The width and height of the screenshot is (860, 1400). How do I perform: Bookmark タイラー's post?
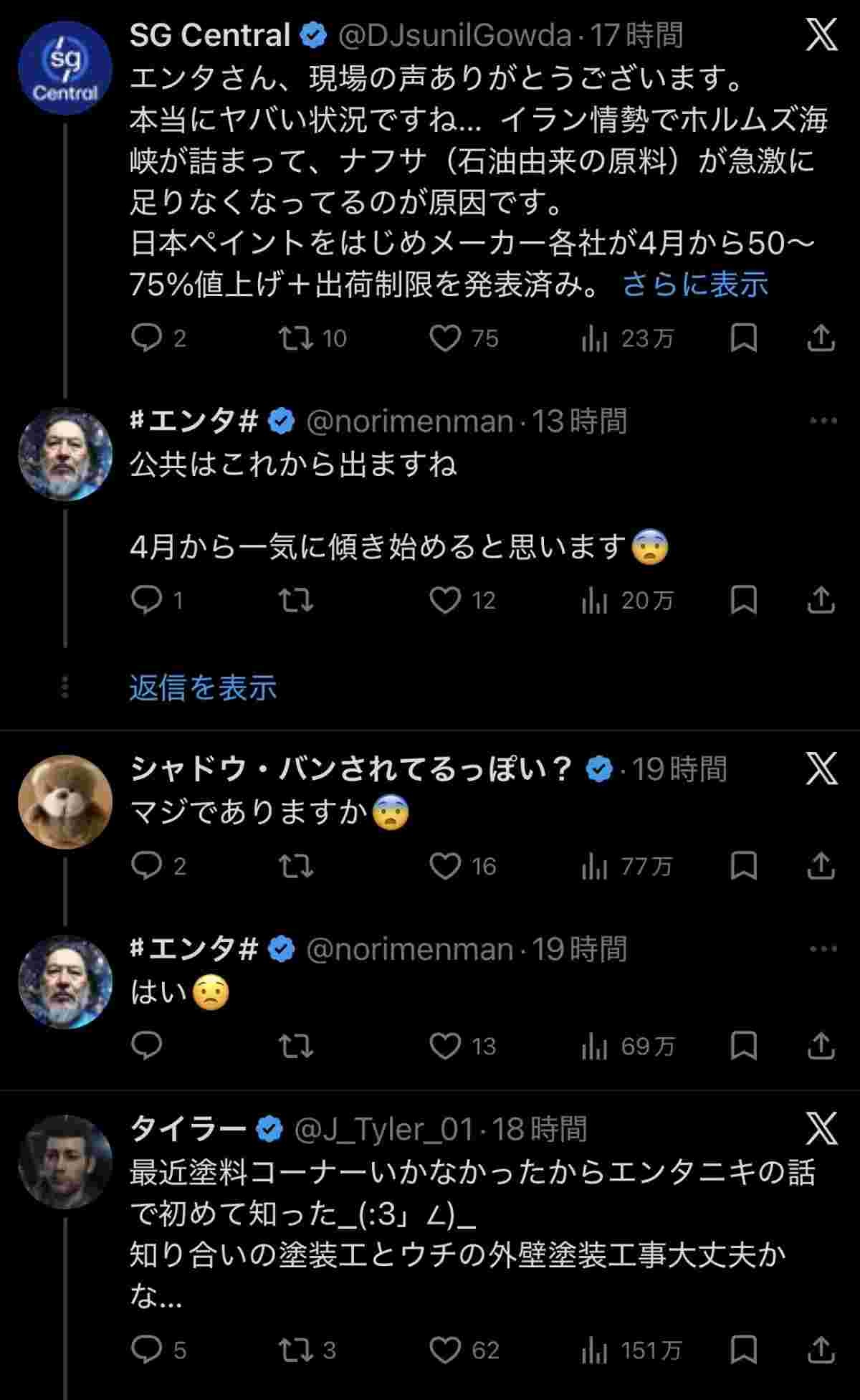743,1351
